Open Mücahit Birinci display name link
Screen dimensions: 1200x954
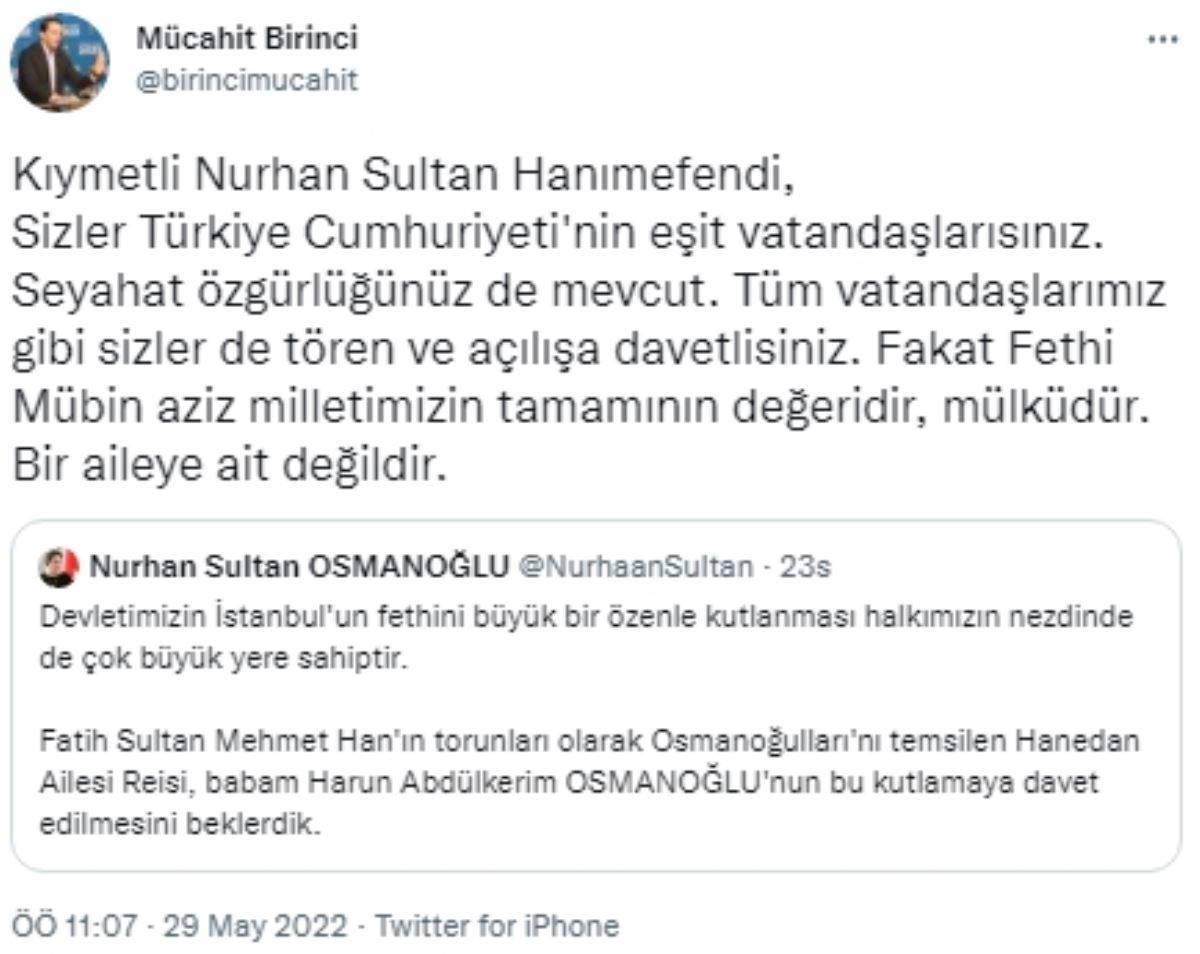click(246, 39)
